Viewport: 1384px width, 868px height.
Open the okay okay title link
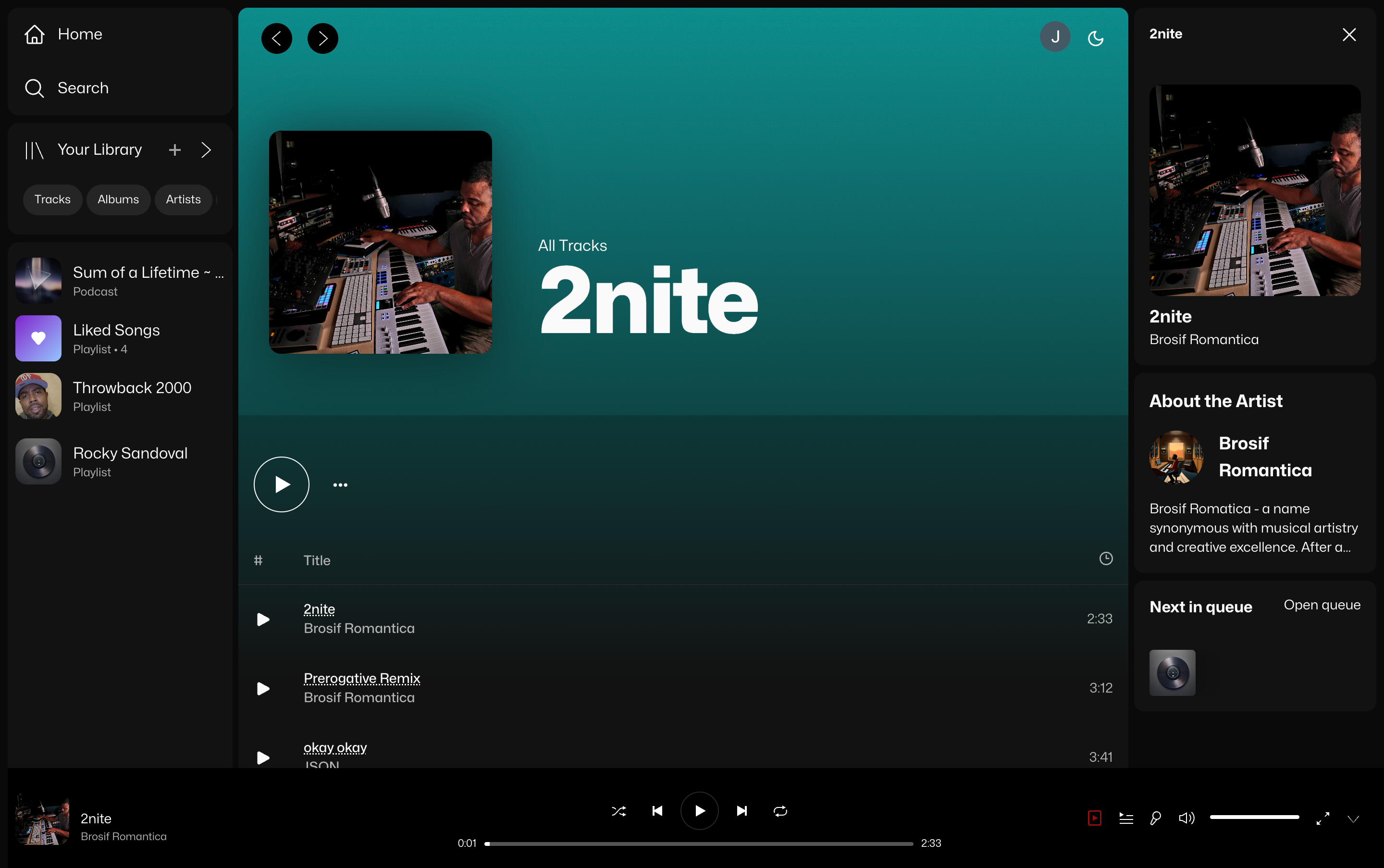335,747
